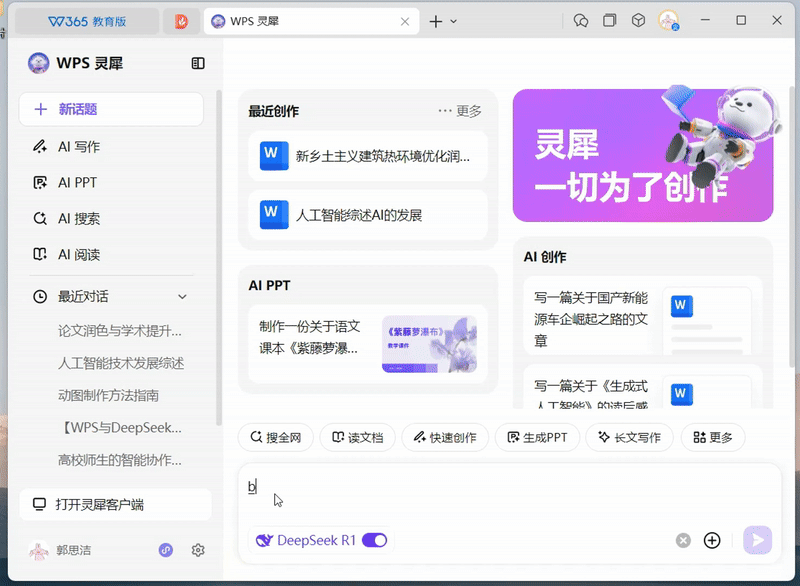Clear input with the gray X icon
Image resolution: width=800 pixels, height=586 pixels.
tap(683, 540)
